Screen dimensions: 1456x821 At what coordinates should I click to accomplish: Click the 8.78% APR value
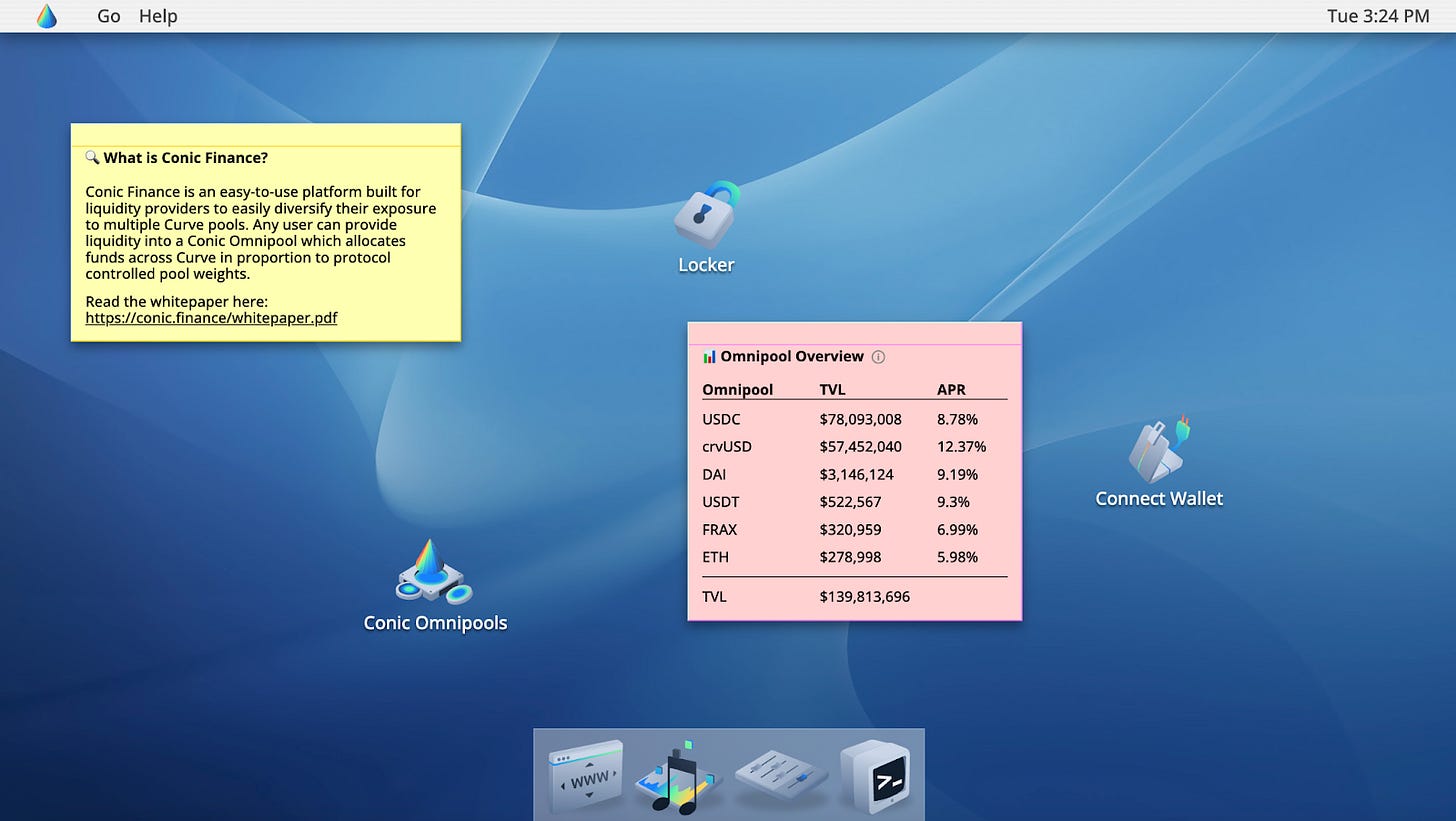(x=957, y=419)
